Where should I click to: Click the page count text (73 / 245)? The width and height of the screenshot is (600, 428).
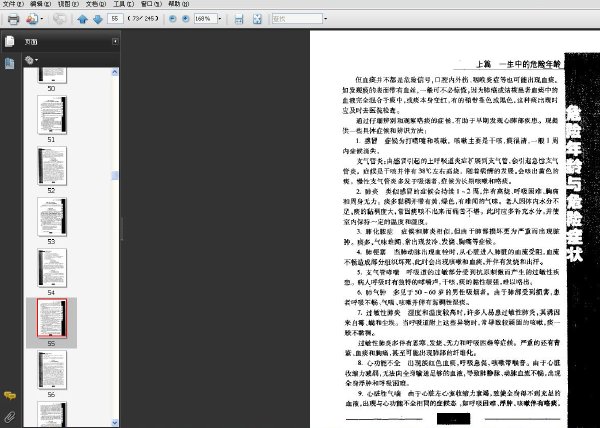(x=143, y=18)
